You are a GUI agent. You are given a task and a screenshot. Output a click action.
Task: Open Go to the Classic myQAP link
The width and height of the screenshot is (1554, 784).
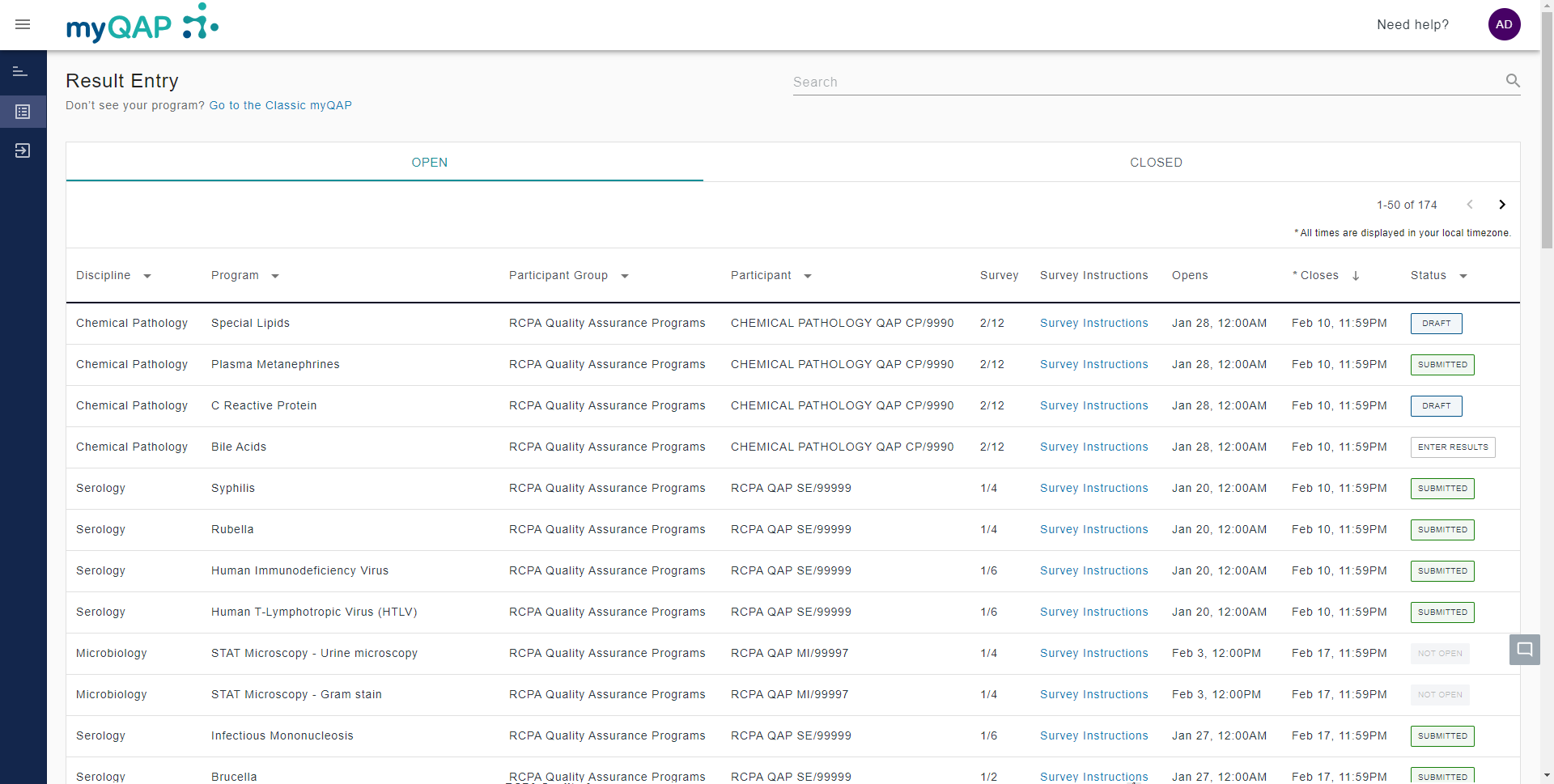click(280, 105)
